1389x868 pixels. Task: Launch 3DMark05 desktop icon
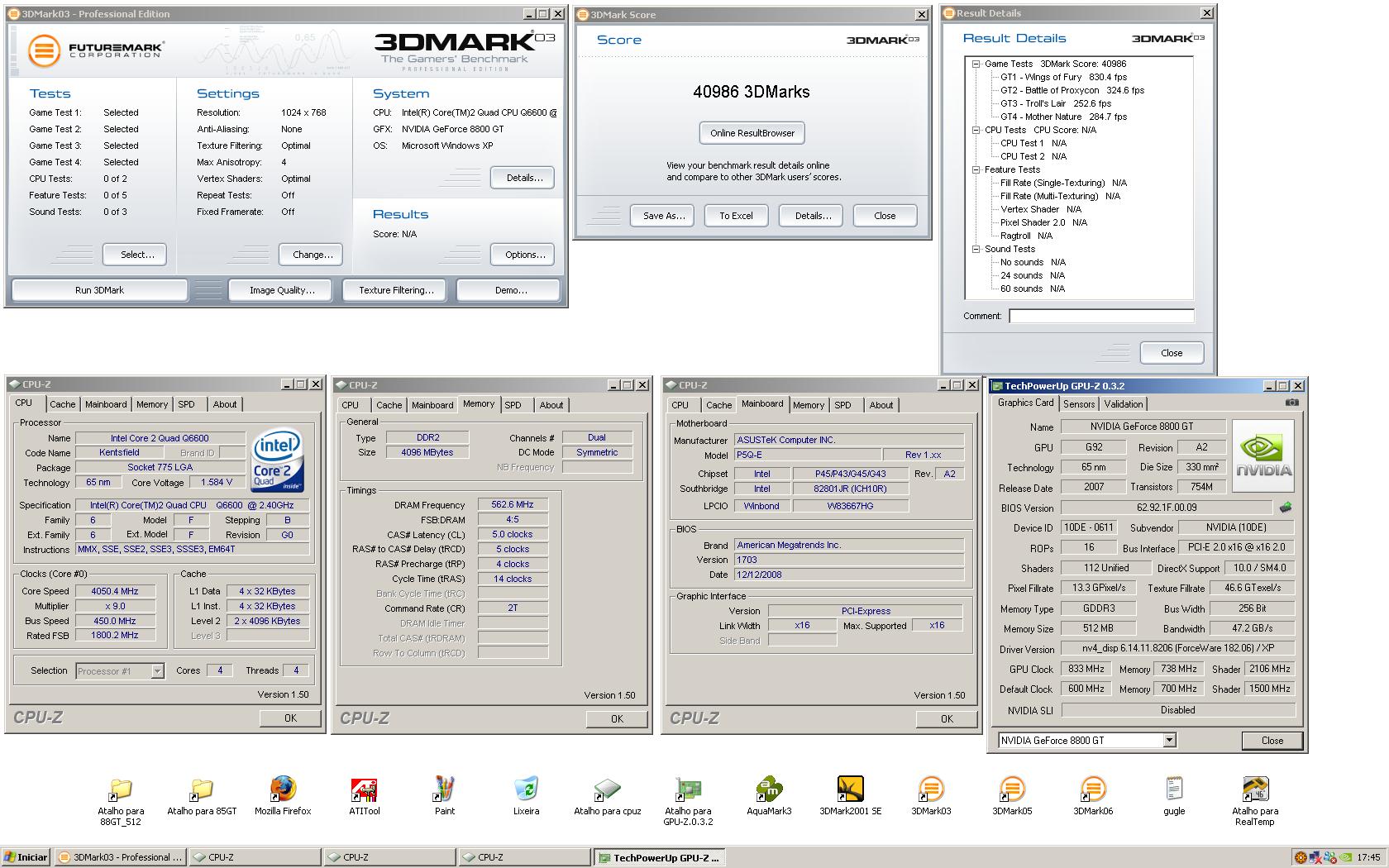point(1012,796)
